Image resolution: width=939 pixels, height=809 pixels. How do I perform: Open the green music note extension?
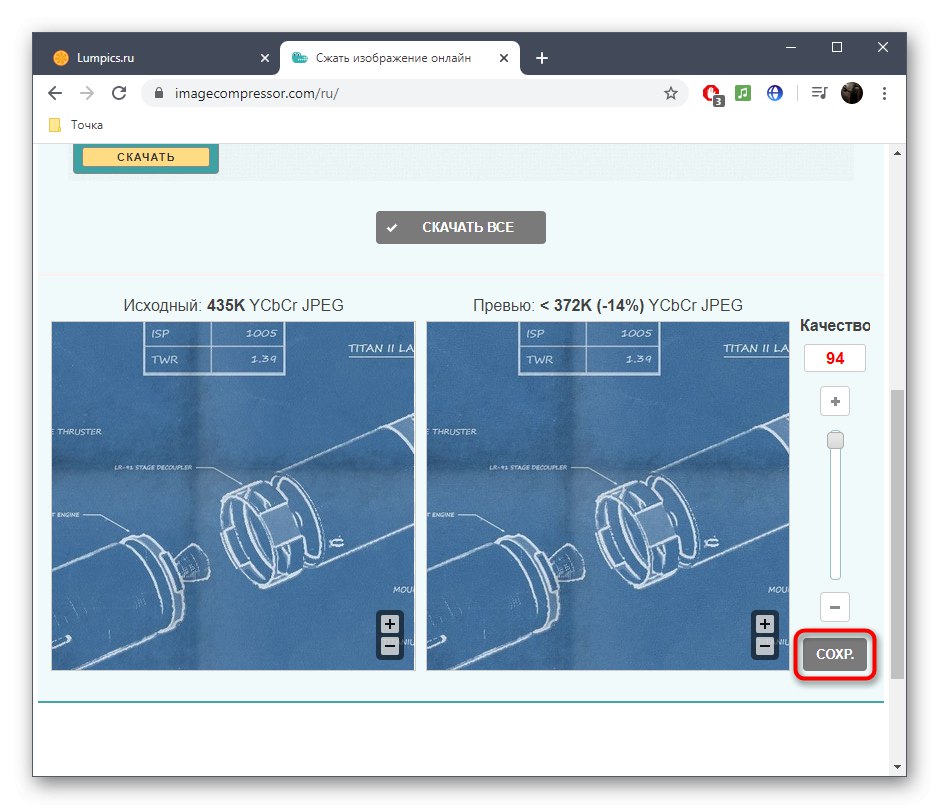pos(743,93)
